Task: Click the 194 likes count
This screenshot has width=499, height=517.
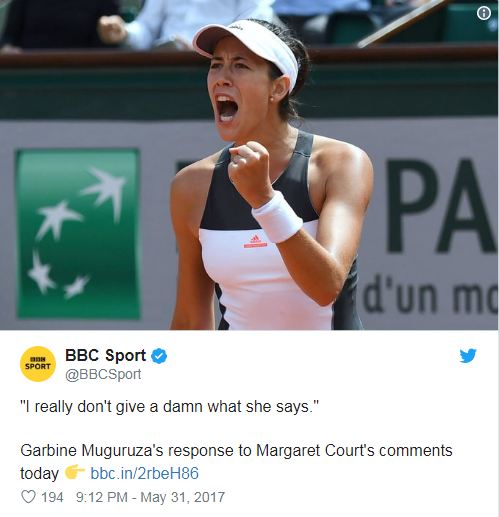Action: [52, 497]
